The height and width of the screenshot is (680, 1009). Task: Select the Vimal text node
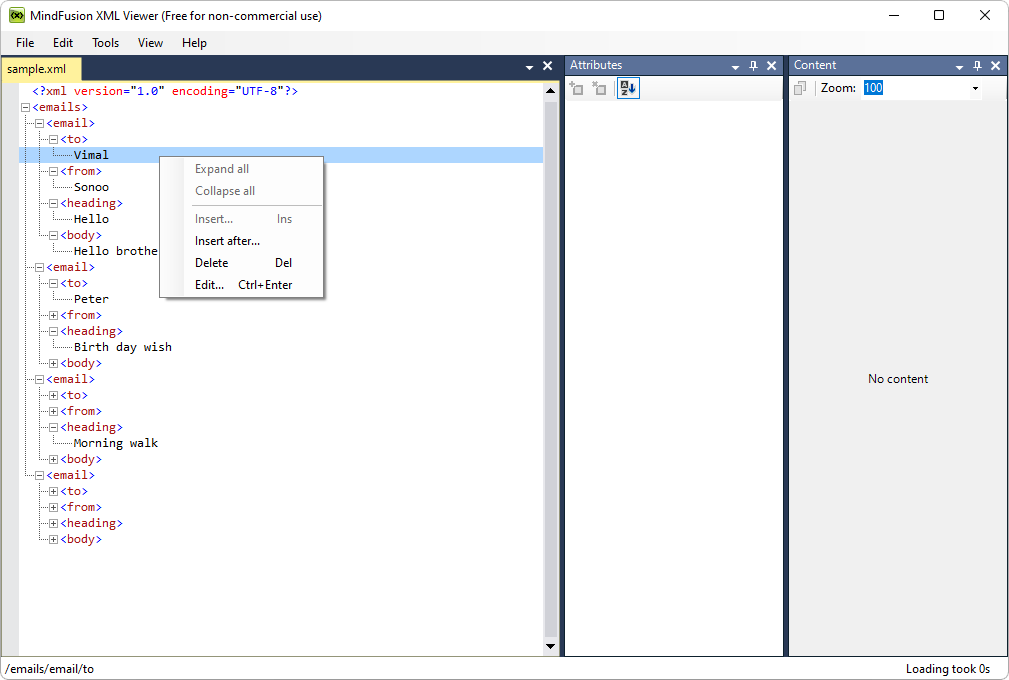pos(91,155)
